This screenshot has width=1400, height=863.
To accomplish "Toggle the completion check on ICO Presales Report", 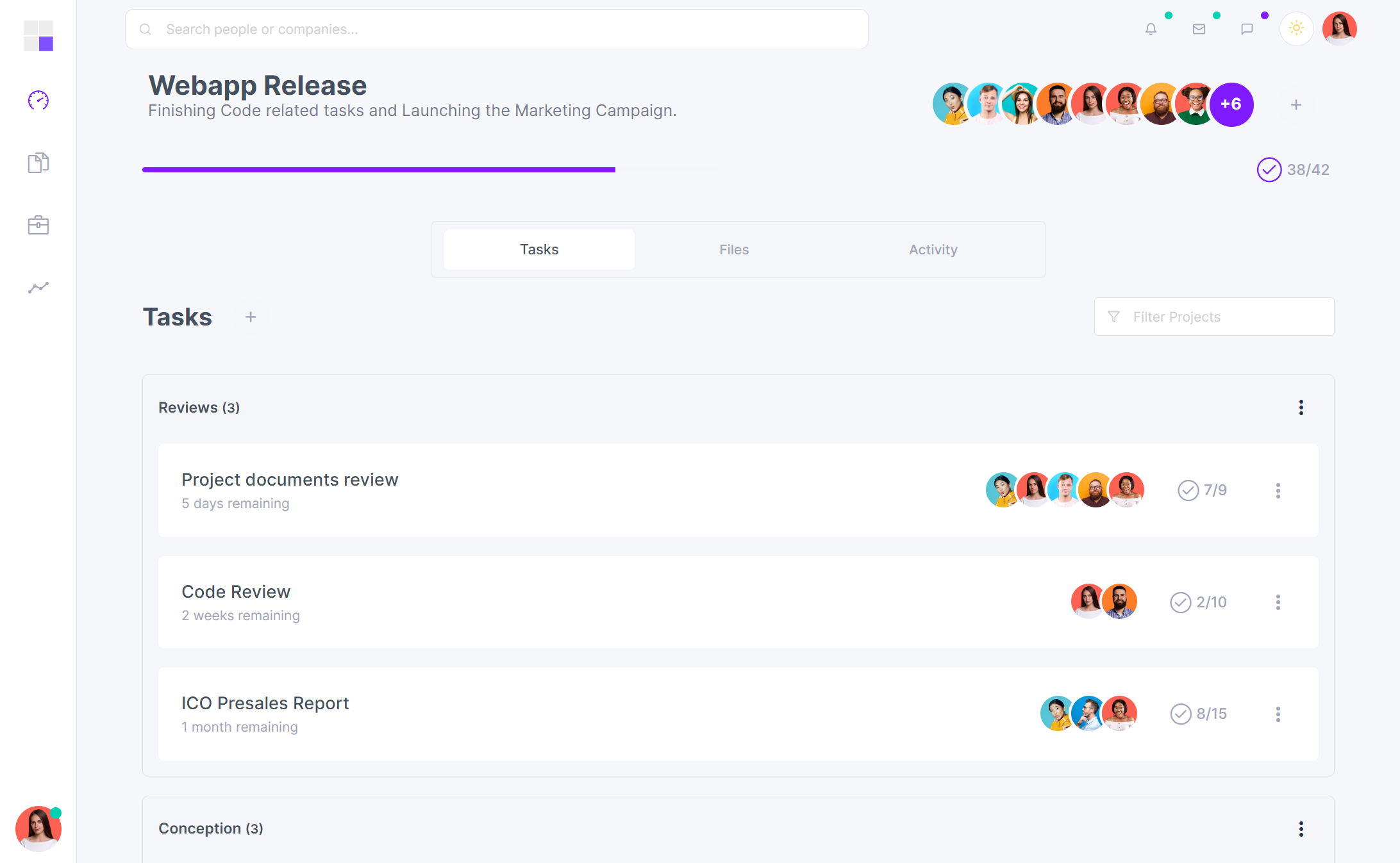I will 1181,714.
